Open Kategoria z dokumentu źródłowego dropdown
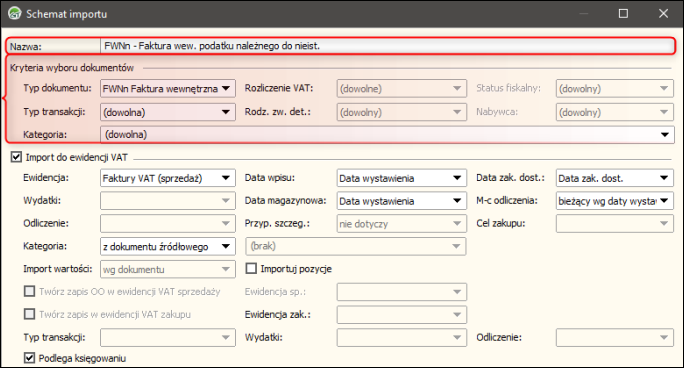The height and width of the screenshot is (368, 684). pyautogui.click(x=168, y=246)
